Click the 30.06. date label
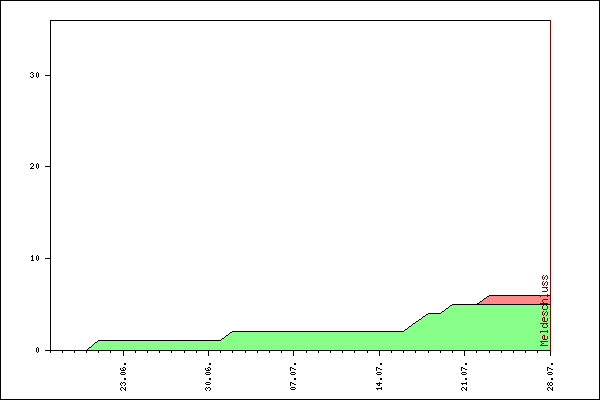The image size is (600, 400). point(209,372)
